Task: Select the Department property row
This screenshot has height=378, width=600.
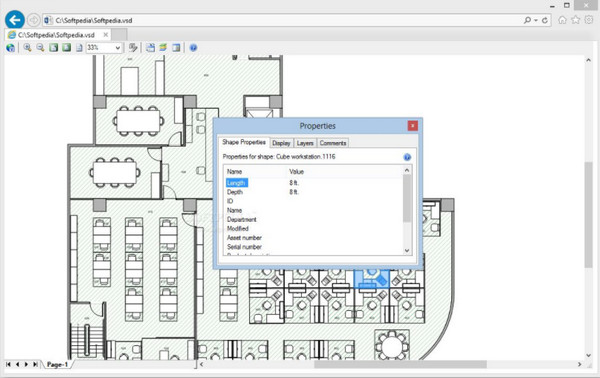Action: pyautogui.click(x=313, y=219)
